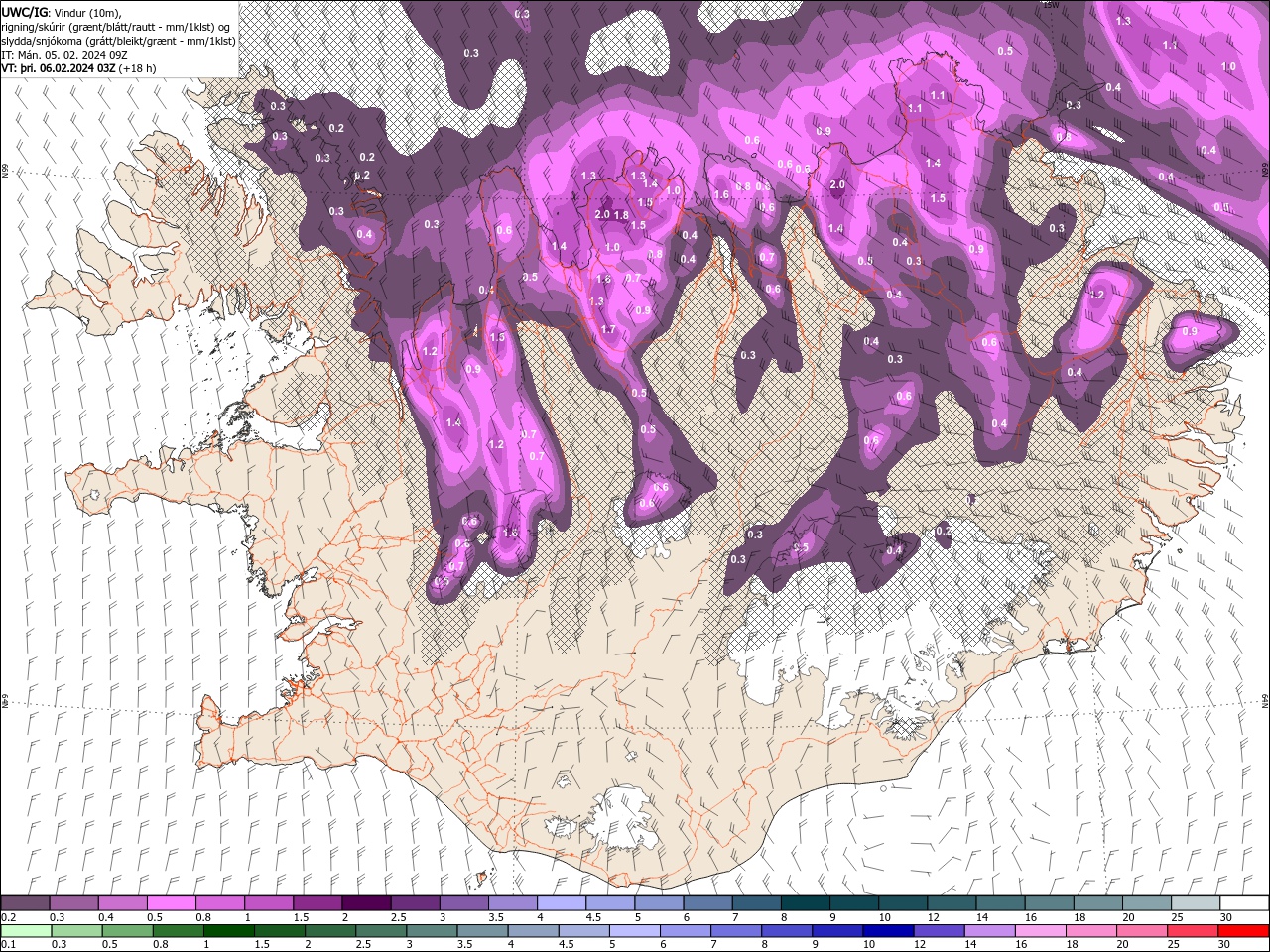Click the 'UWC/IG: Vindur (10m)' title text
Screen dimensions: 1270x952
[61, 12]
